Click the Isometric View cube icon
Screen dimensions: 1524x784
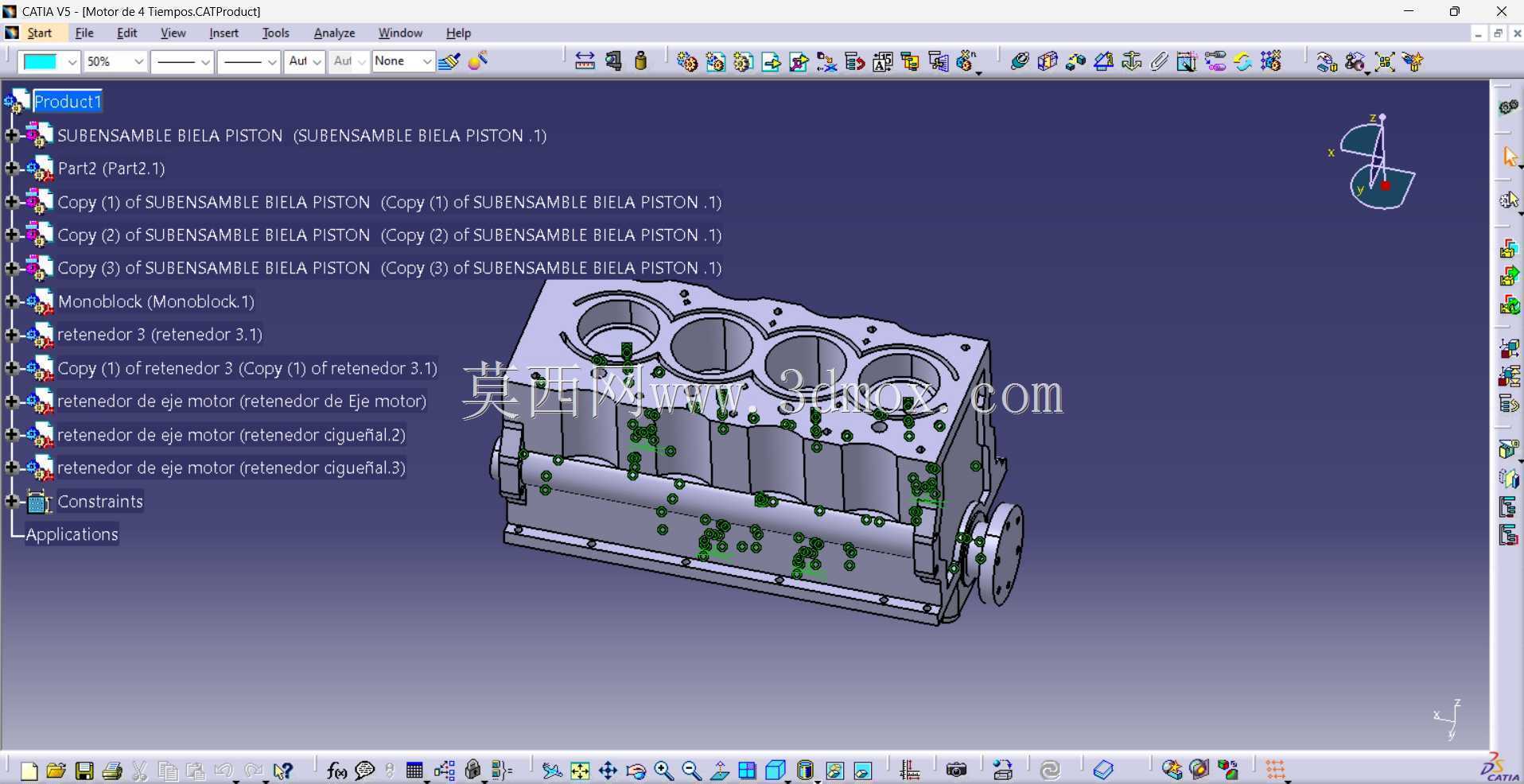pyautogui.click(x=776, y=770)
